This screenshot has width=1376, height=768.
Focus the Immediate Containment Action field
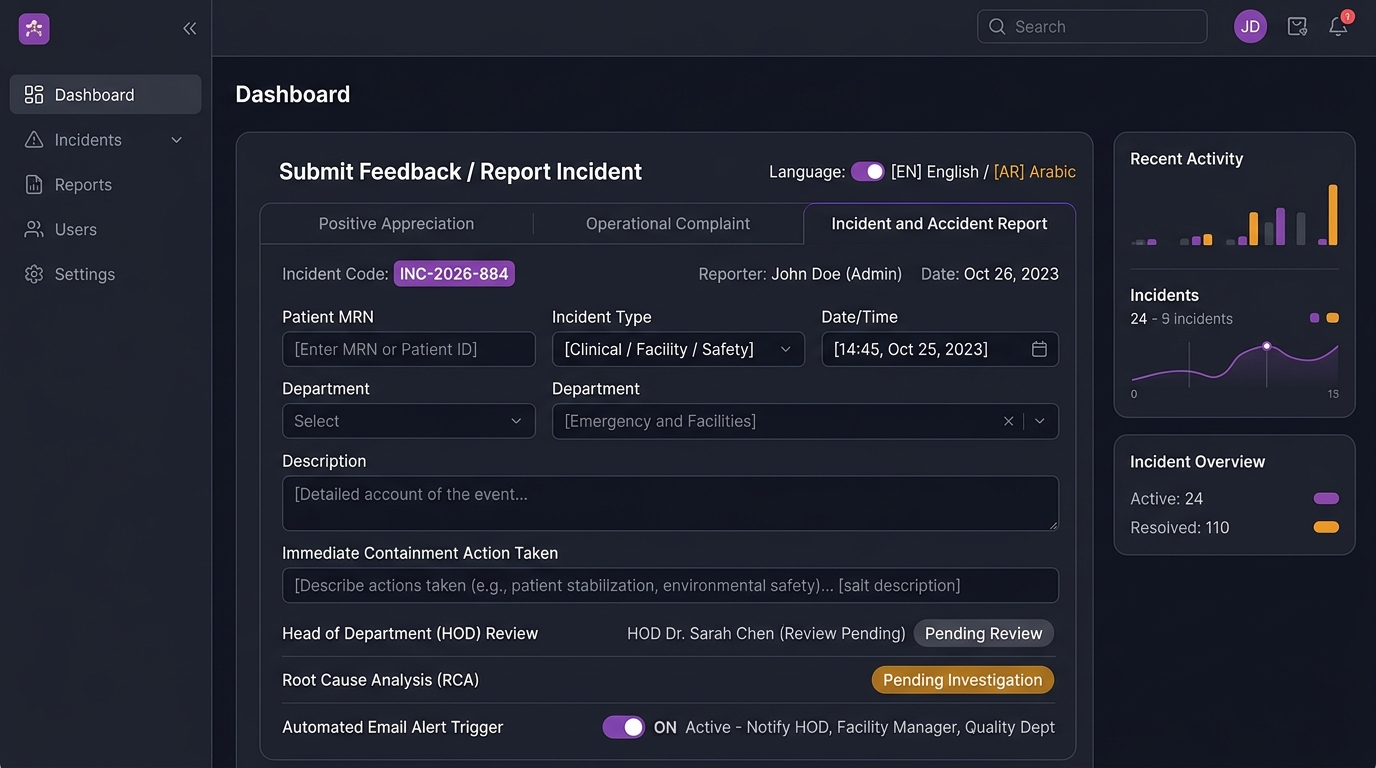[670, 585]
